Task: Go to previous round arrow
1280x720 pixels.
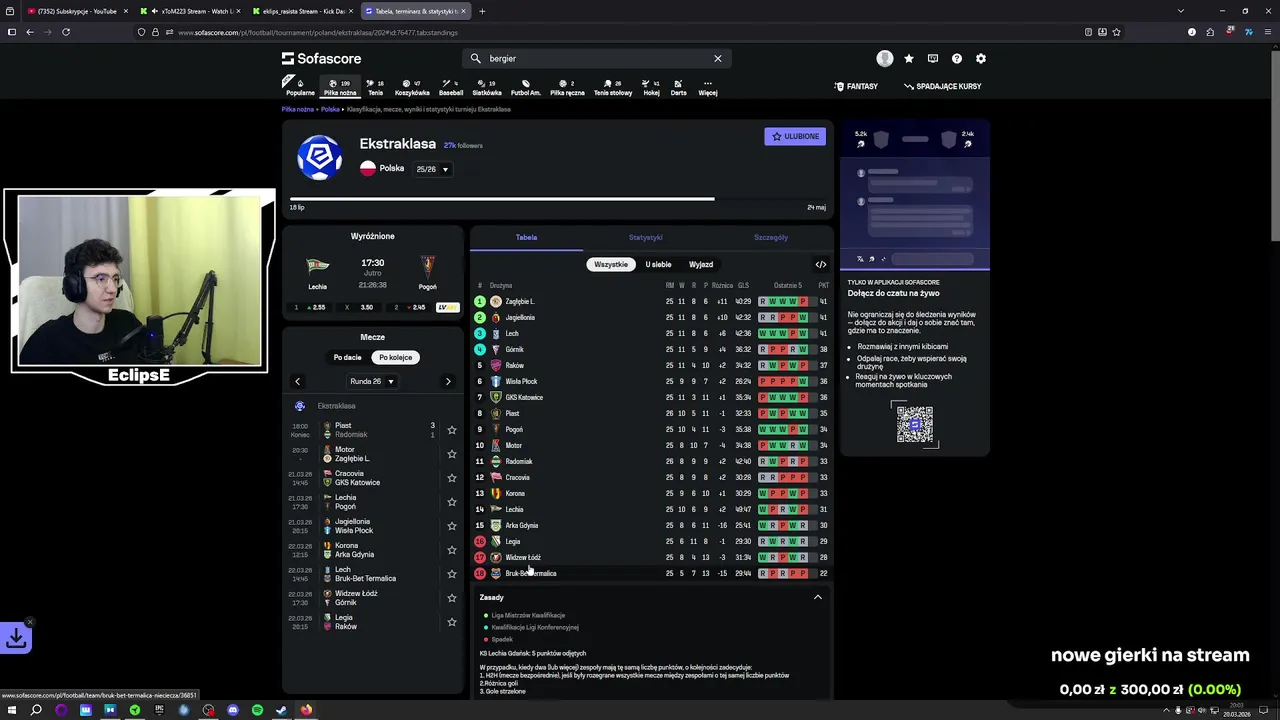Action: (x=297, y=381)
